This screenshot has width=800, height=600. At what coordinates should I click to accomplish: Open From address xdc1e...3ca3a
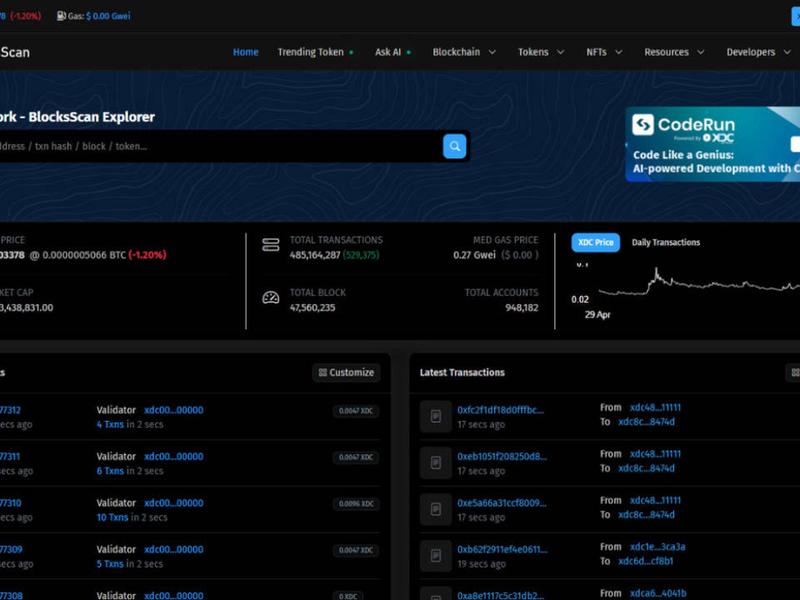click(x=658, y=546)
